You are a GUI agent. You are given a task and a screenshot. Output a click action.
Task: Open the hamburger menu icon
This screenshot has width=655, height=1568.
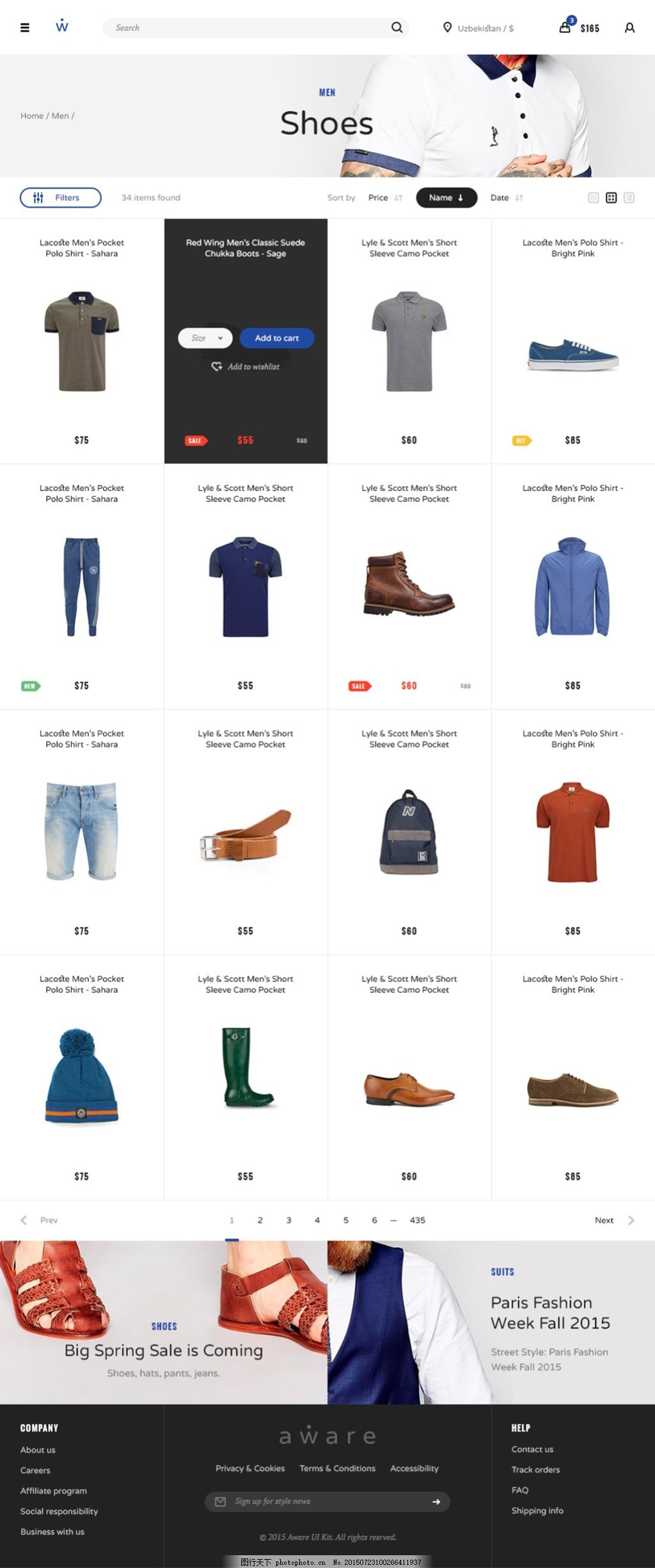(x=25, y=27)
